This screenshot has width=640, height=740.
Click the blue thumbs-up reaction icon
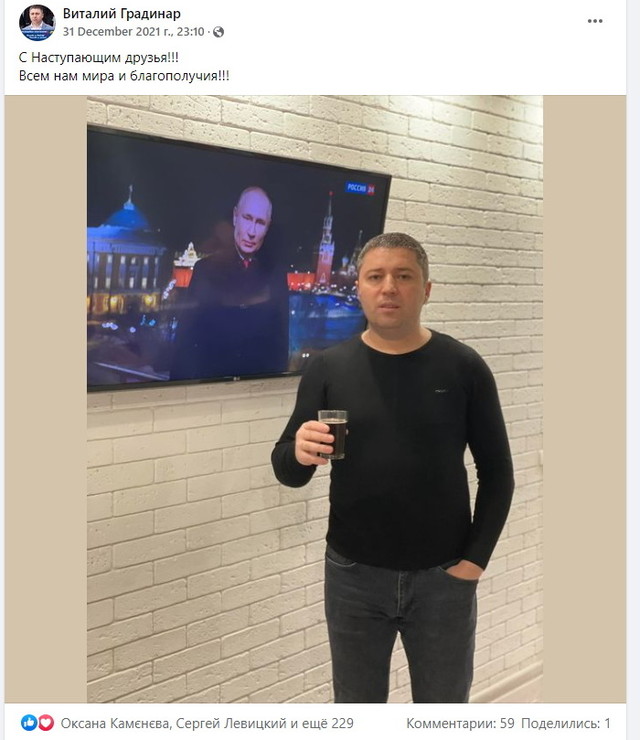29,723
